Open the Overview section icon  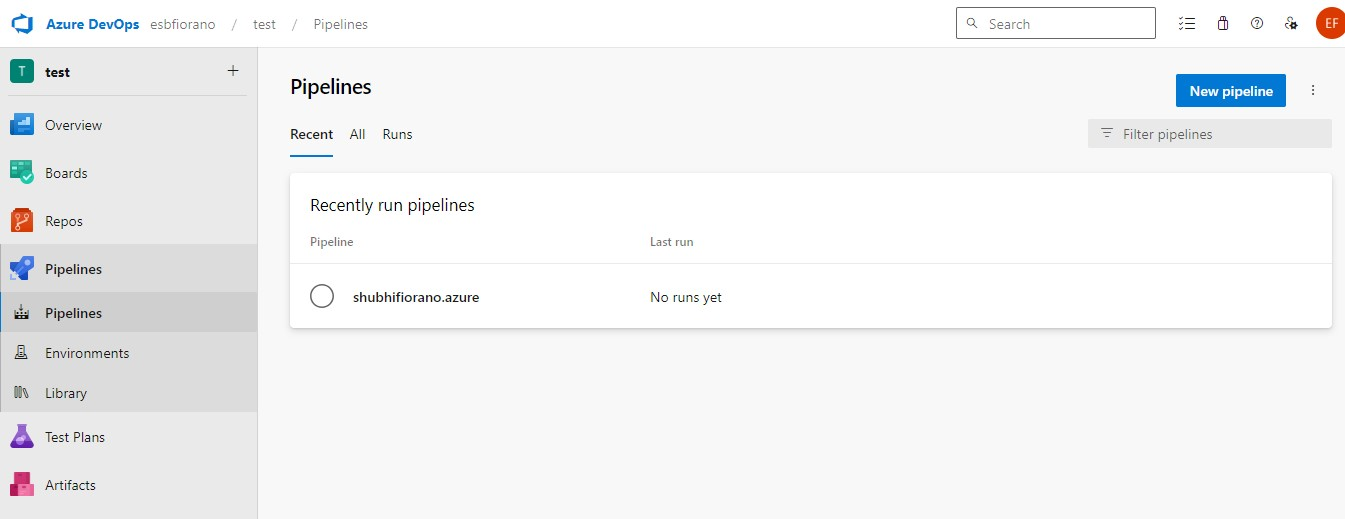pyautogui.click(x=22, y=125)
